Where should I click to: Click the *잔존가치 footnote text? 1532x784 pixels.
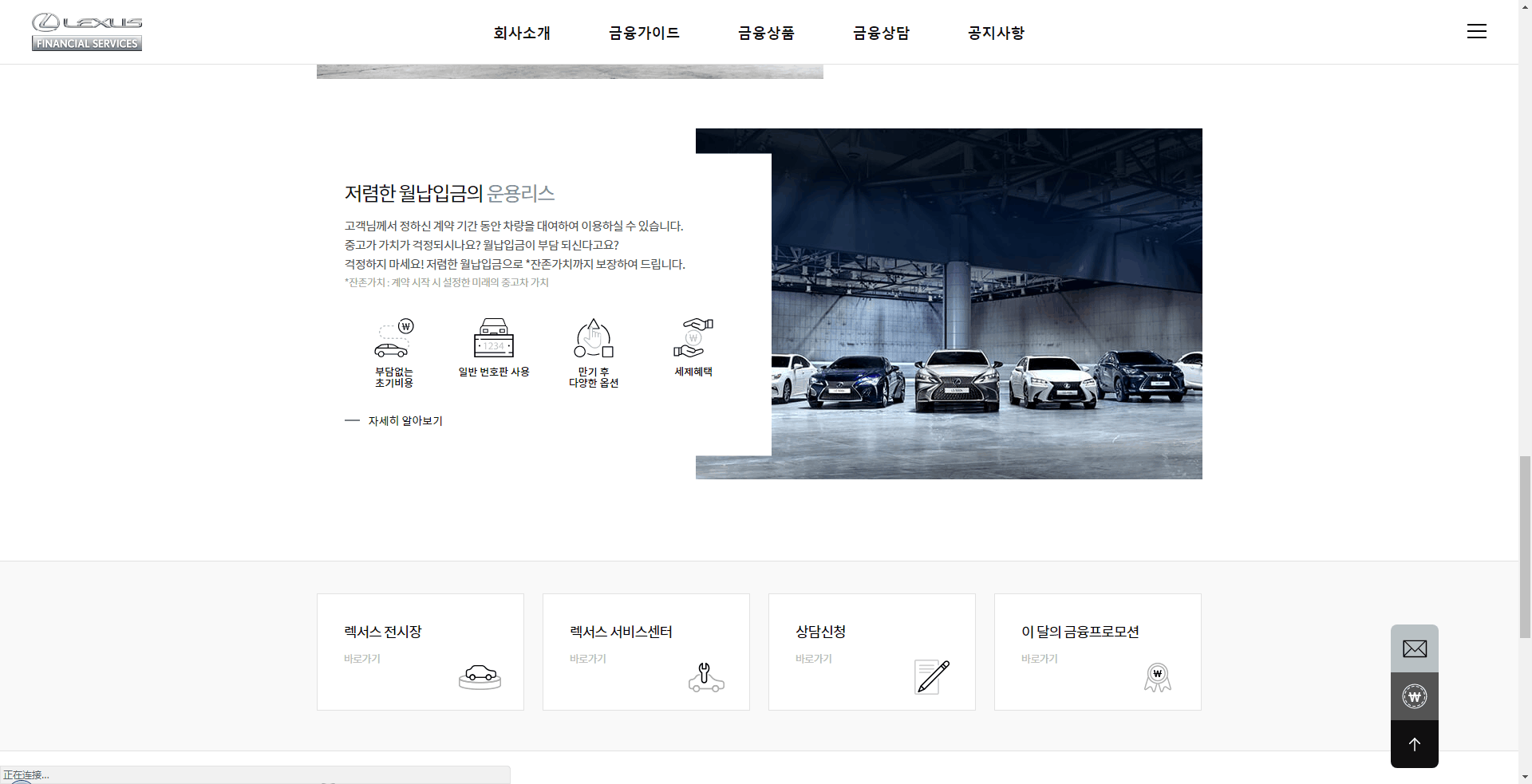click(447, 282)
